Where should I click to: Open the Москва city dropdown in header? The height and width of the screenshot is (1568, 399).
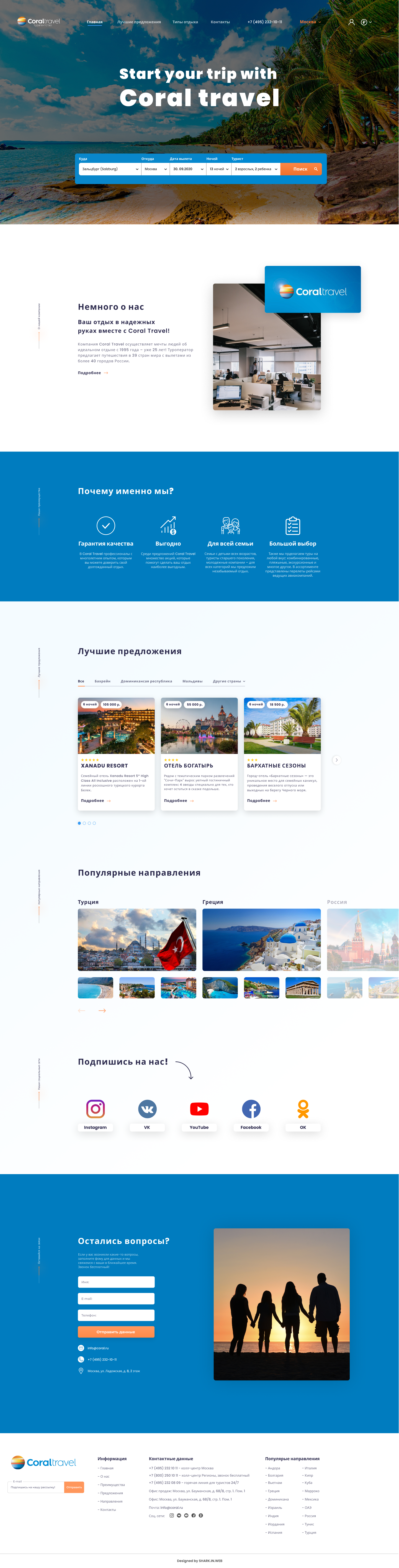[310, 22]
